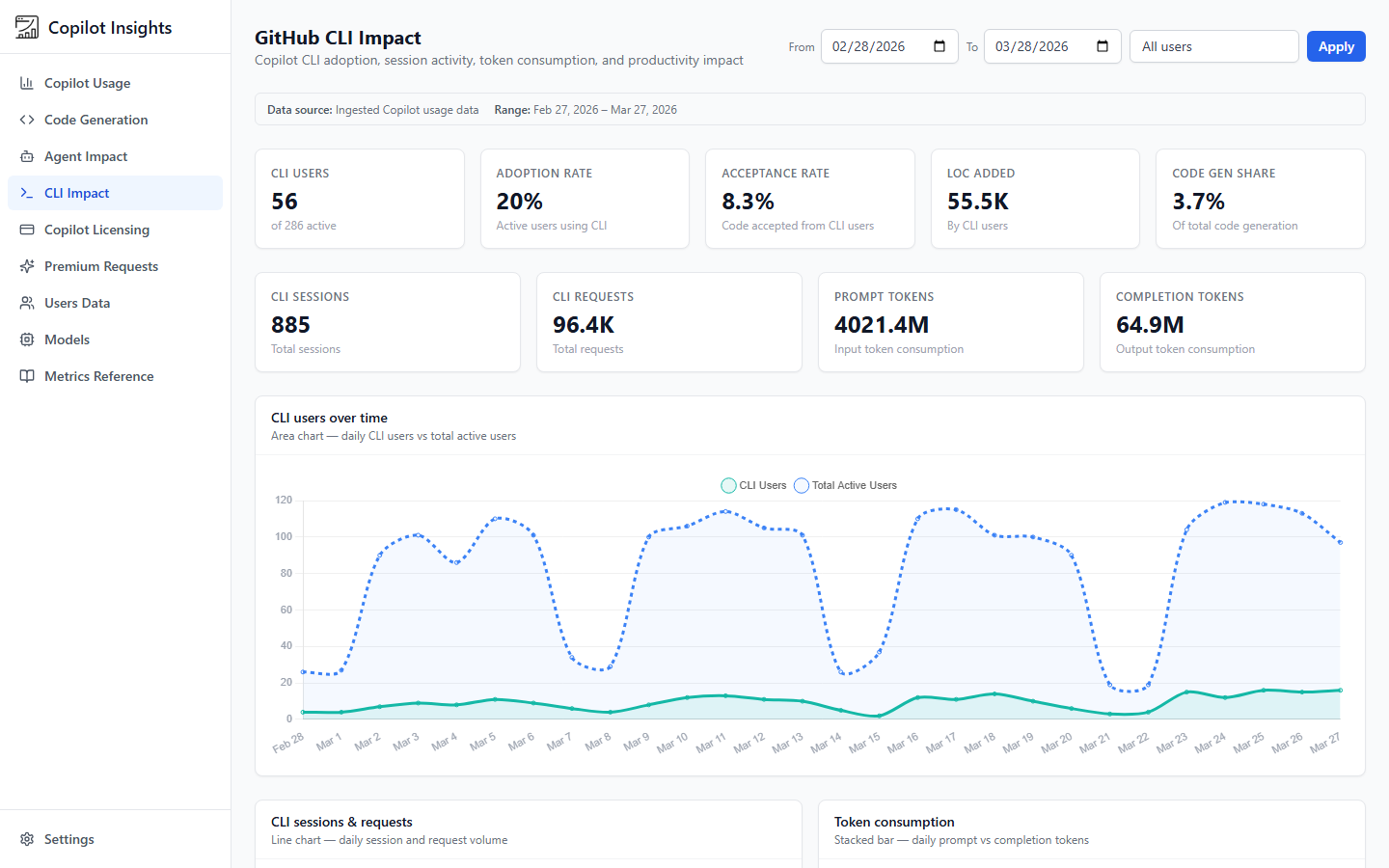
Task: Click the CLI Impact terminal icon
Action: coord(27,193)
